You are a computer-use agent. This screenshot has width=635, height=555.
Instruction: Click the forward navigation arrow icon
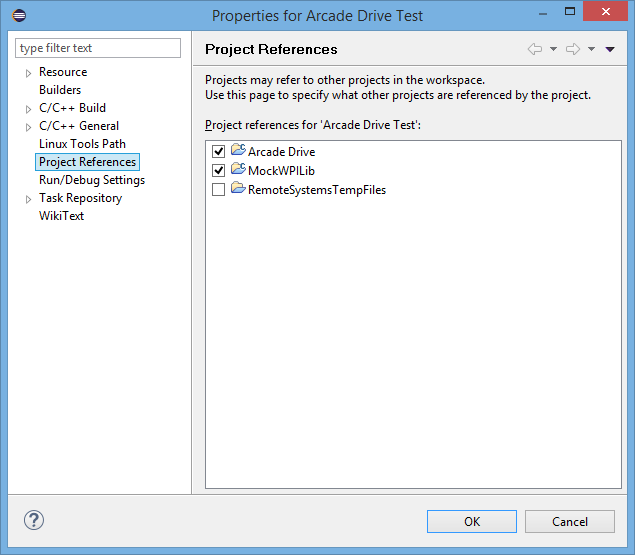[573, 49]
